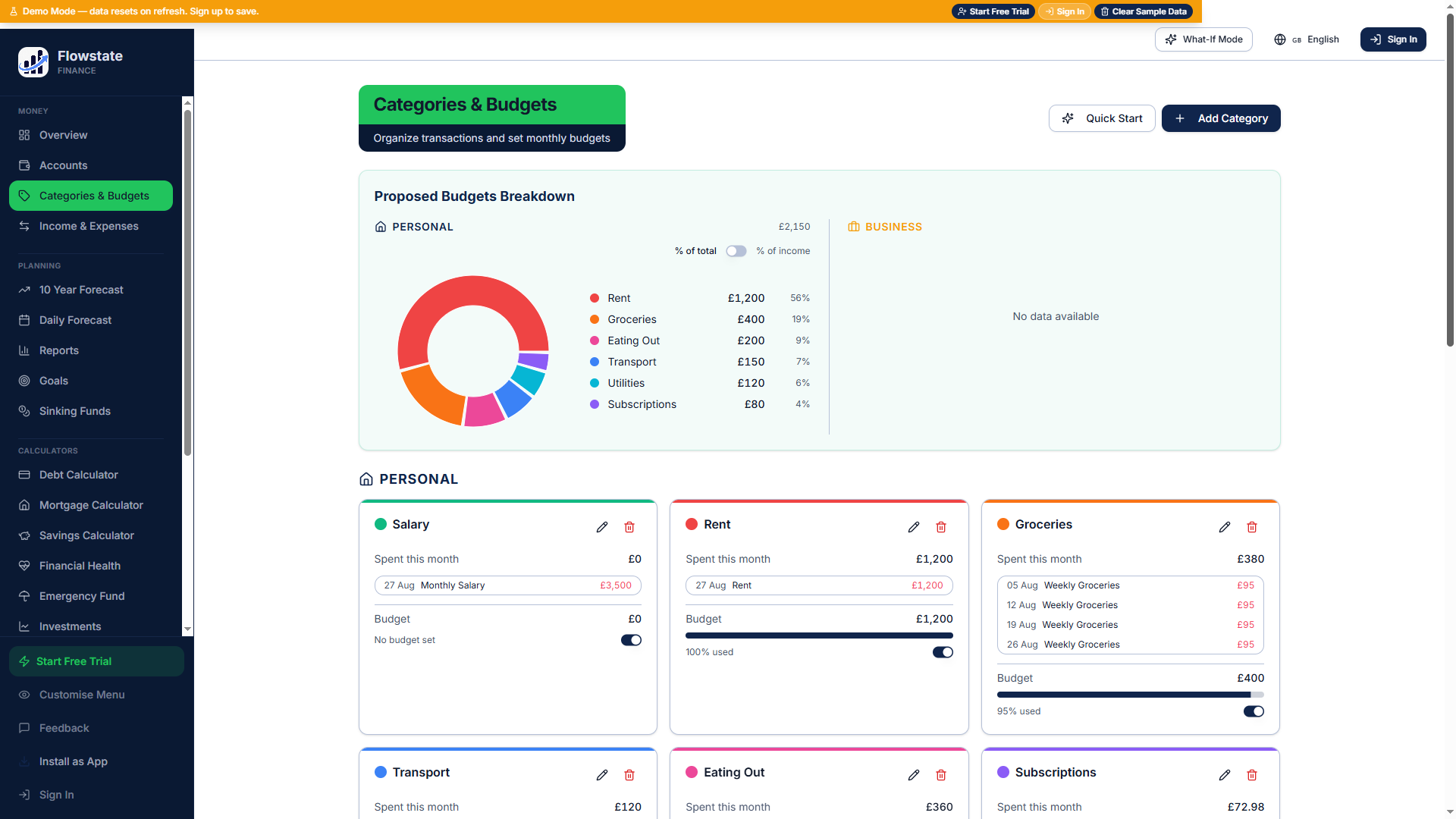1456x819 pixels.
Task: Click Sign In in the demo banner
Action: 1065,11
